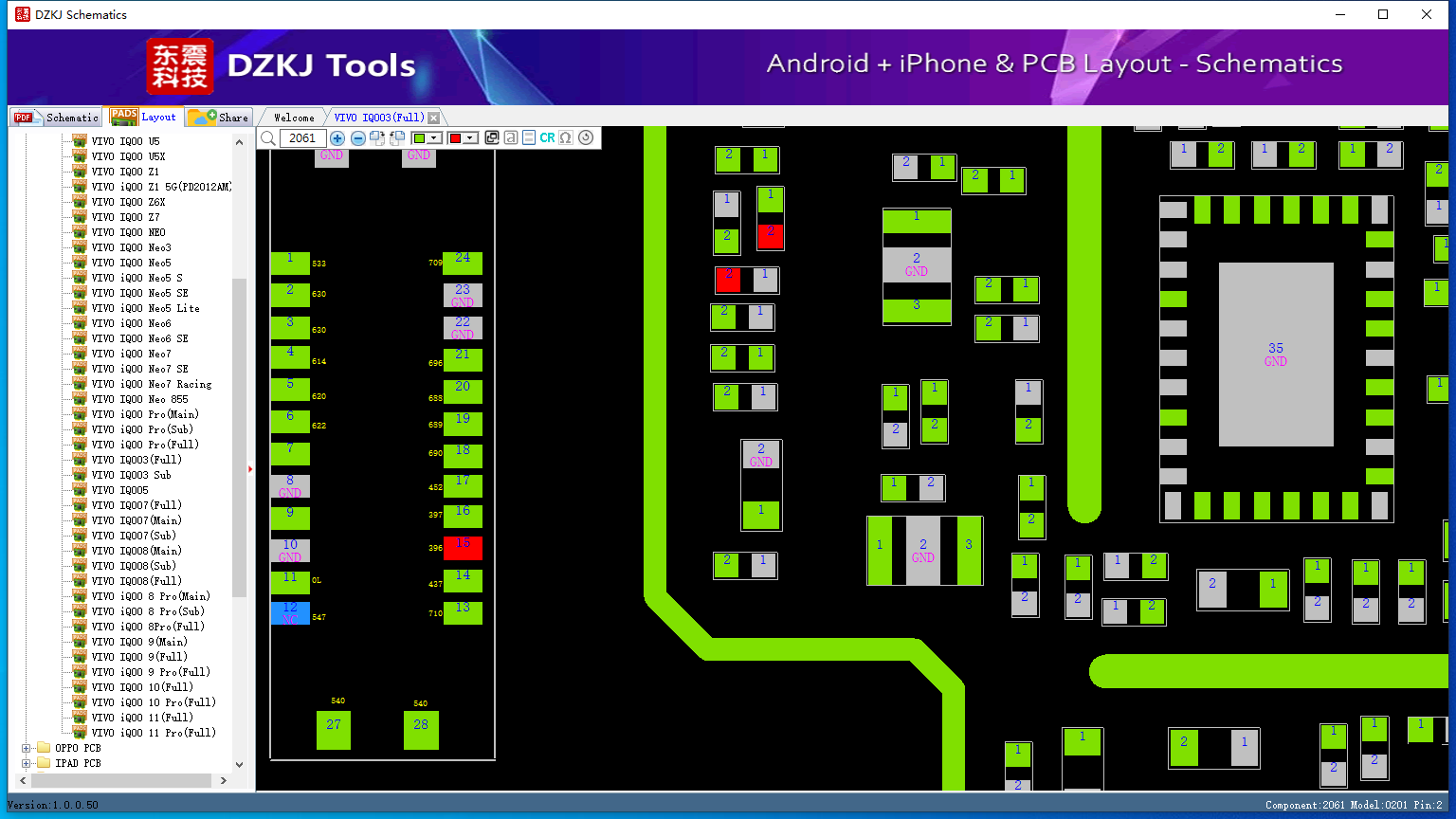
Task: Expand the OPPO PCB folder
Action: click(x=27, y=748)
